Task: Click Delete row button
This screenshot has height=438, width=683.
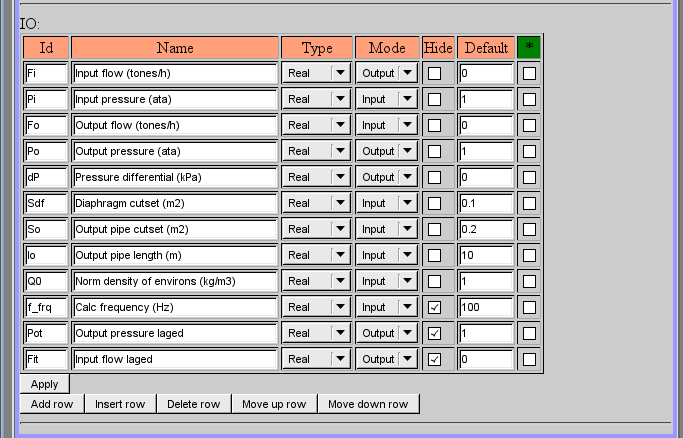Action: (193, 404)
